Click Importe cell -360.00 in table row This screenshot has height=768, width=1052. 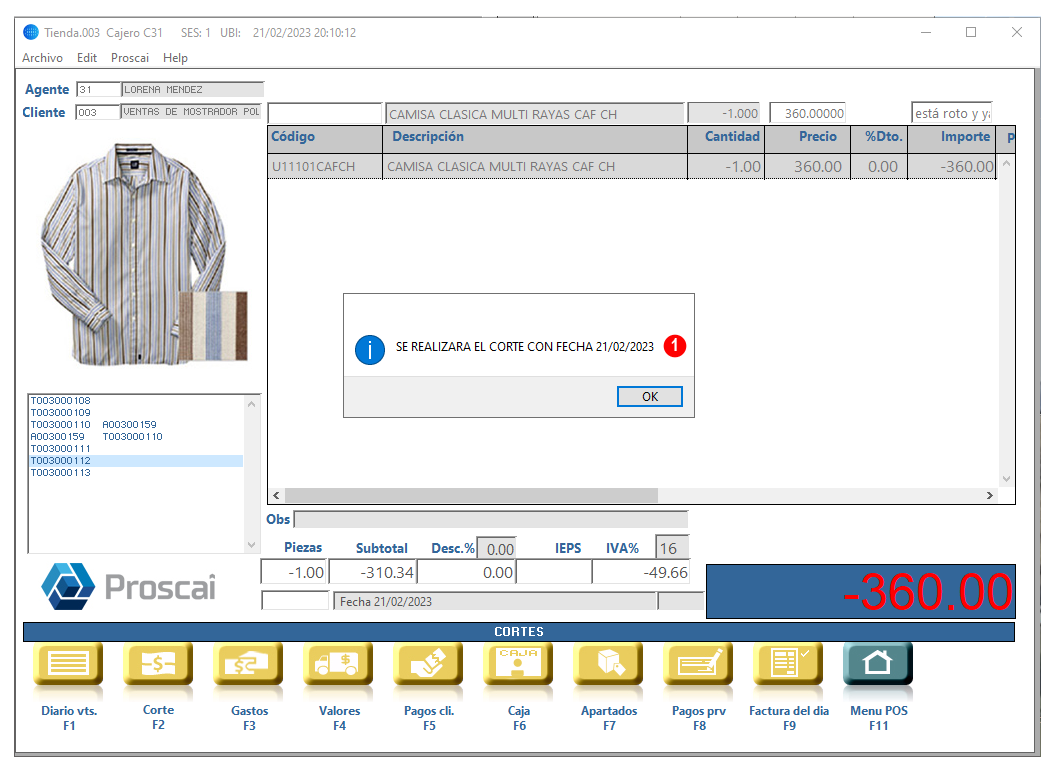951,166
